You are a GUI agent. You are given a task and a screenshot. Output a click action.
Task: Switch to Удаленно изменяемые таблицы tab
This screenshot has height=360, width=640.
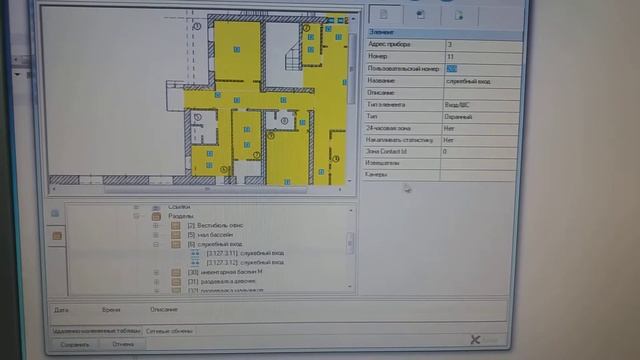click(96, 331)
